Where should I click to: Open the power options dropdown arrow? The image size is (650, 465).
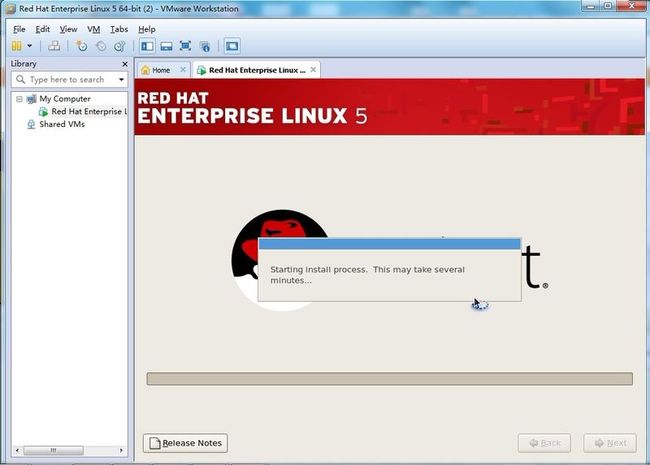pyautogui.click(x=30, y=46)
